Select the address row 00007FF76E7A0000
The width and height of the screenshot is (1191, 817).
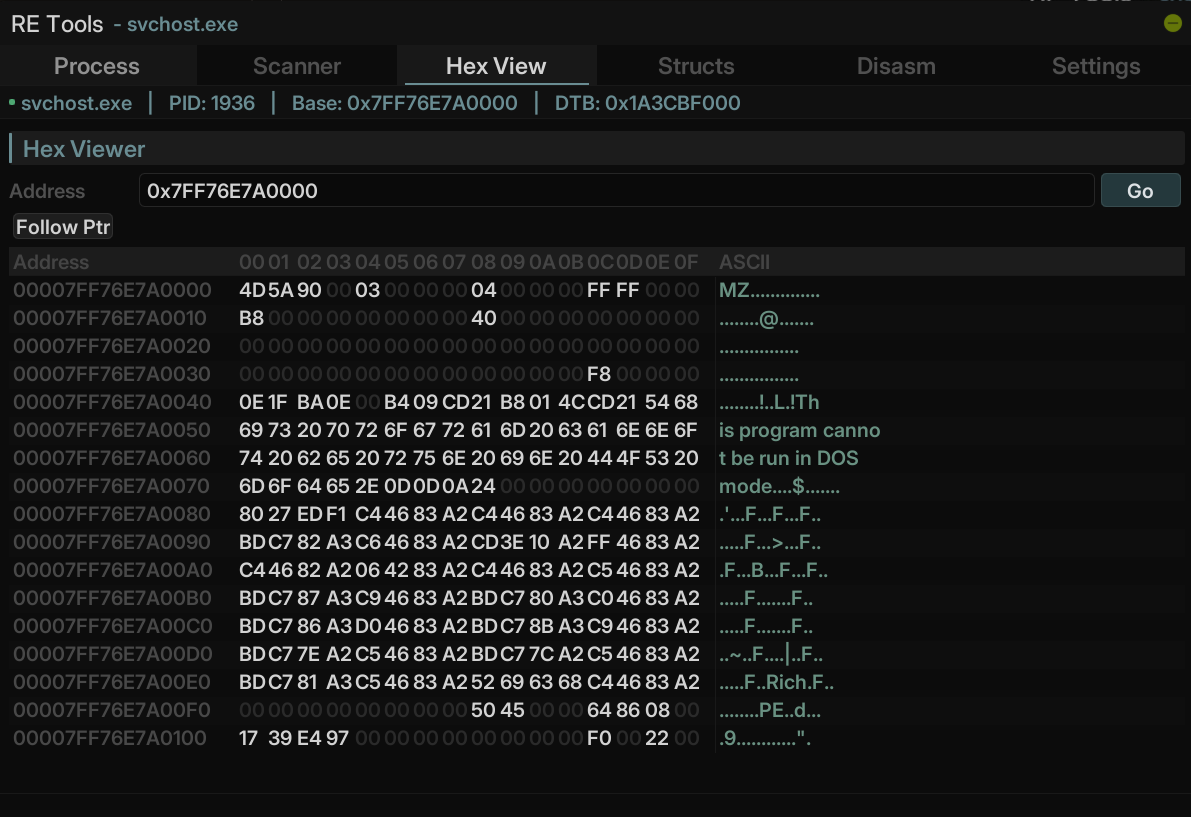pyautogui.click(x=112, y=290)
